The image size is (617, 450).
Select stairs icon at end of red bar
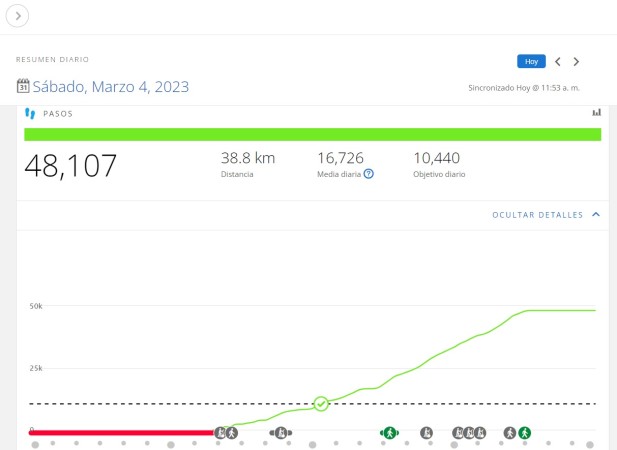pyautogui.click(x=220, y=433)
